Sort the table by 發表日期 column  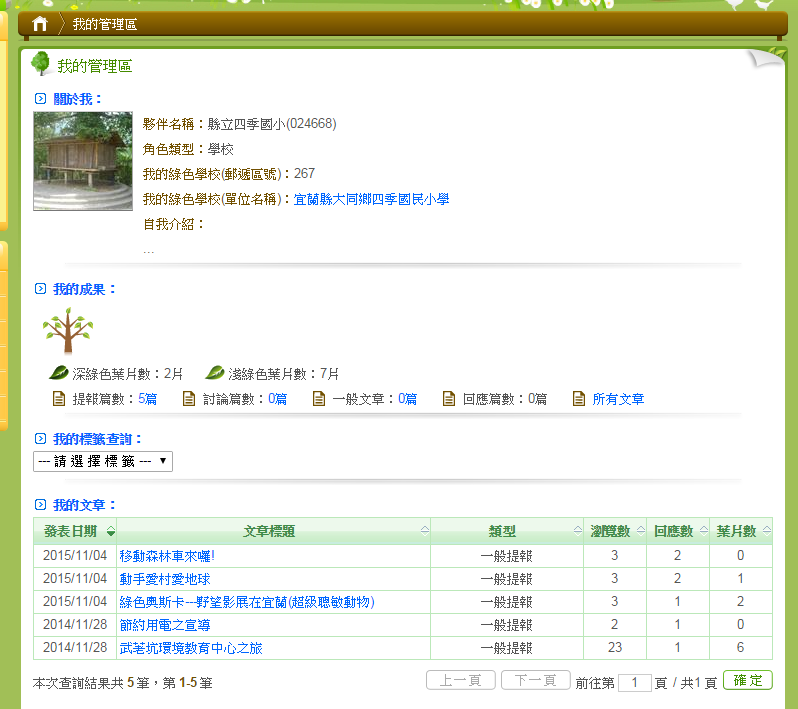click(75, 531)
